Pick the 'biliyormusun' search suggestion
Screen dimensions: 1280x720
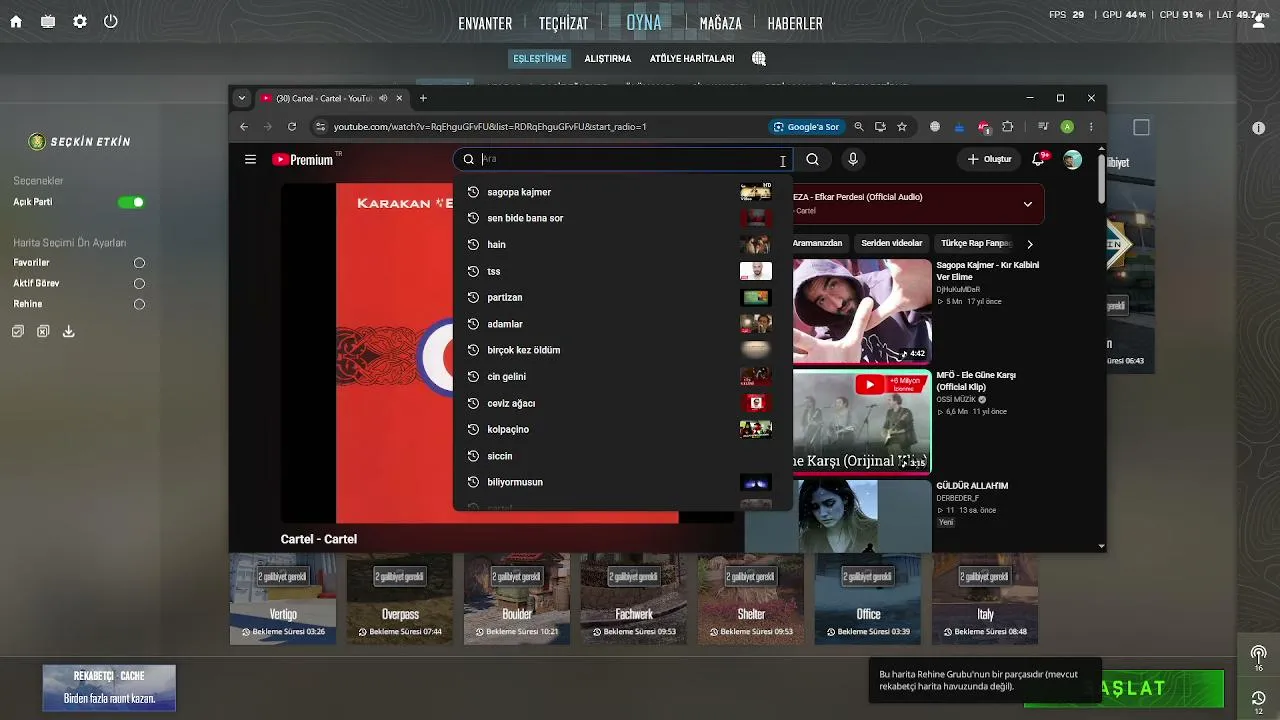(622, 482)
